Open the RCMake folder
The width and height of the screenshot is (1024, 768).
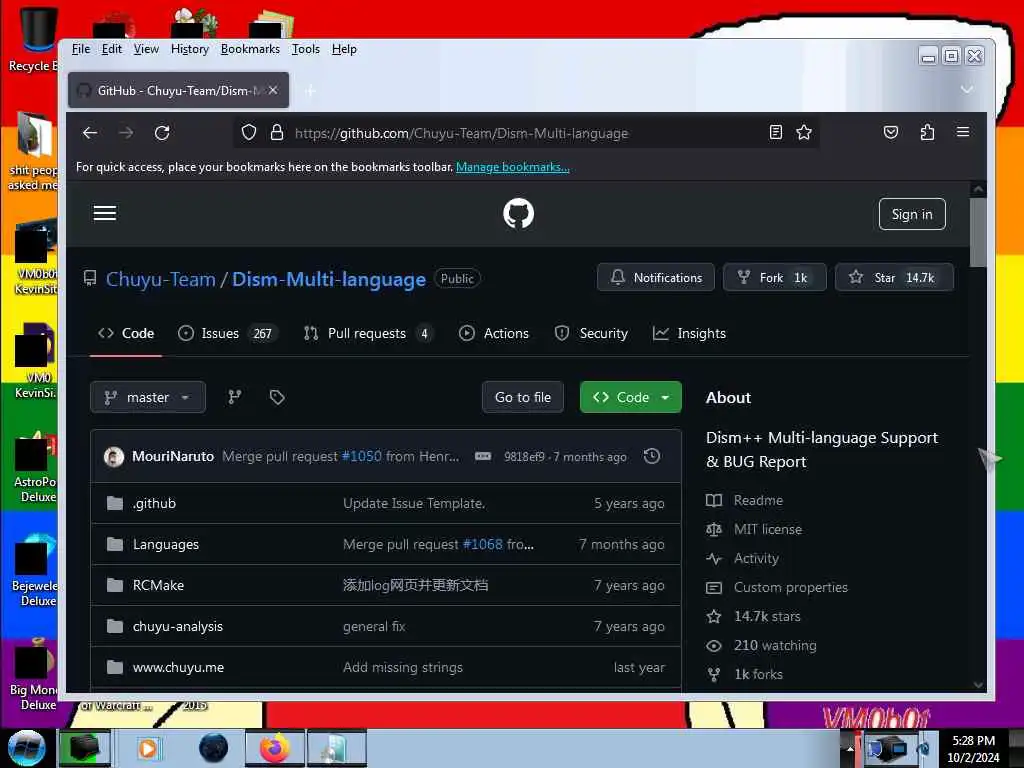pyautogui.click(x=158, y=585)
